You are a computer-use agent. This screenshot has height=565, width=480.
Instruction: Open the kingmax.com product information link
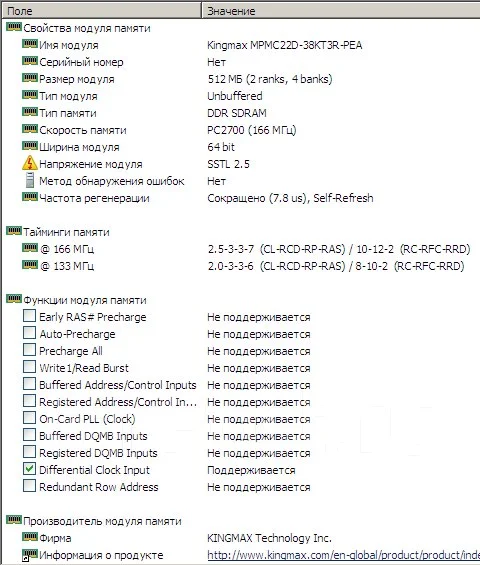[x=343, y=555]
